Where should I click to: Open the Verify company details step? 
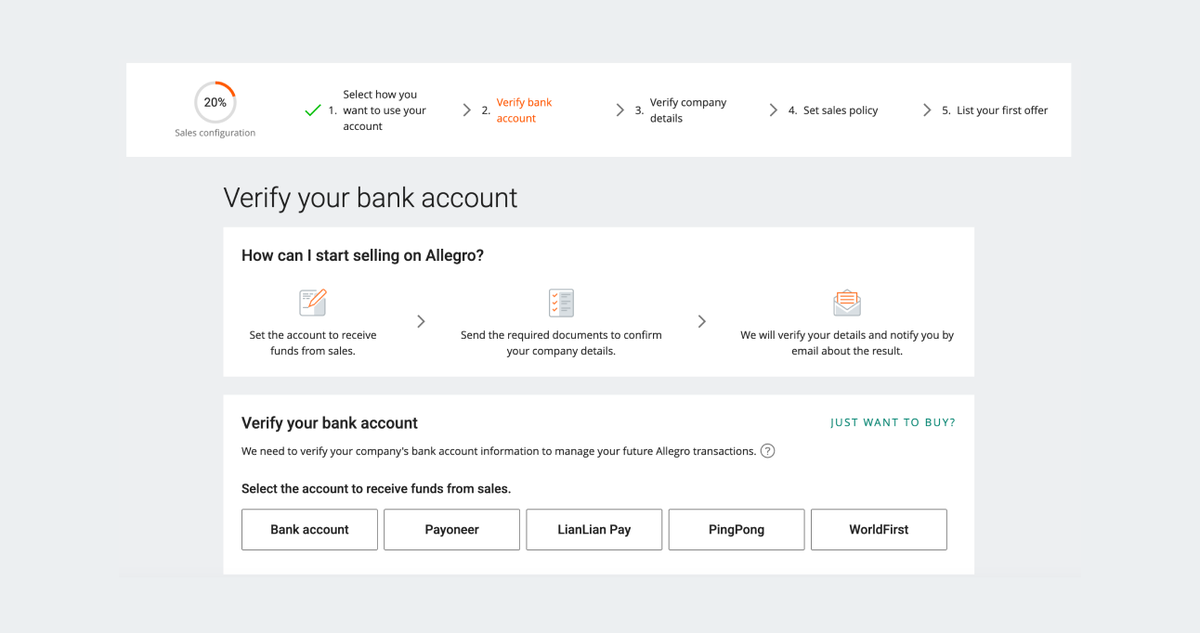(687, 110)
